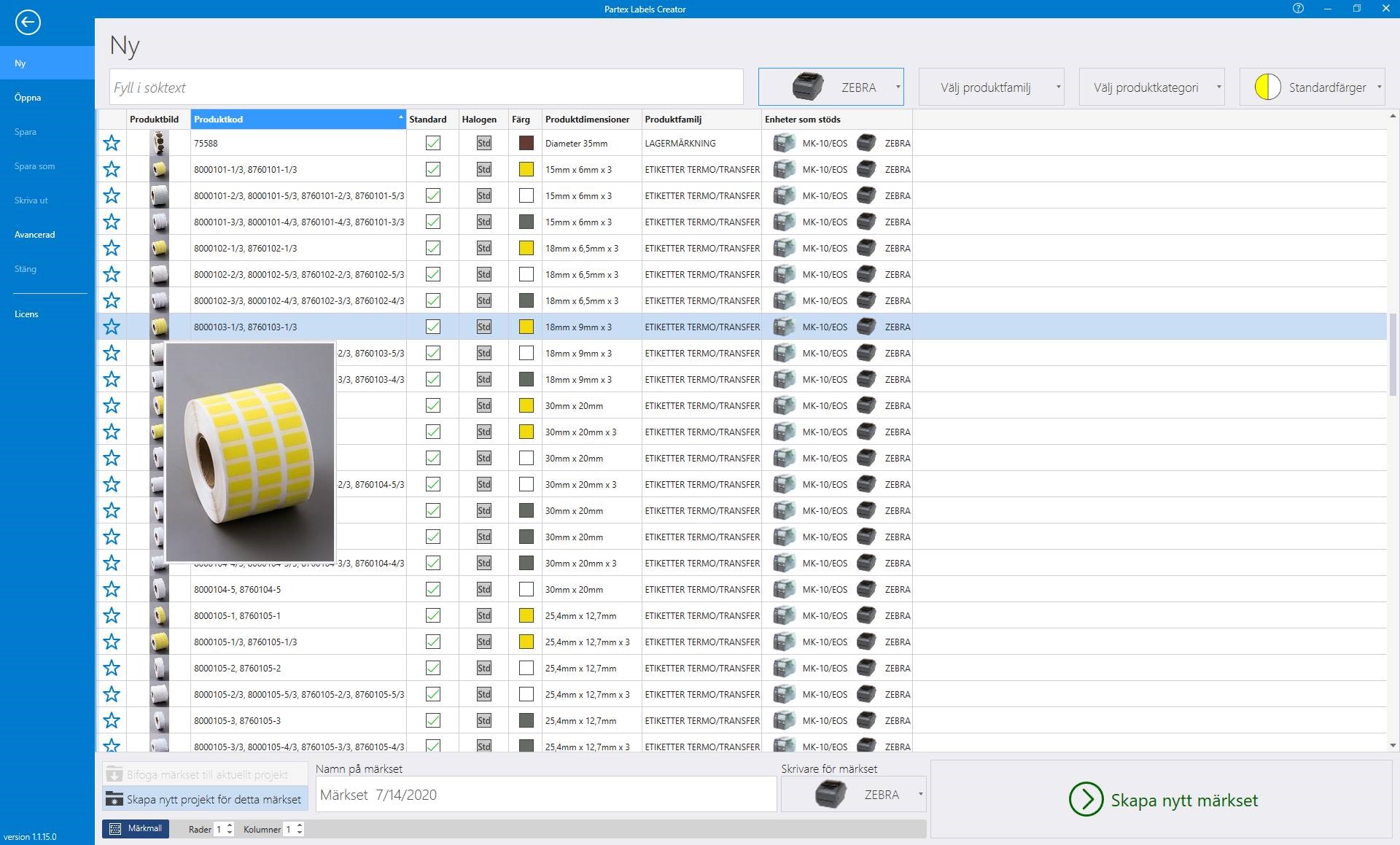This screenshot has height=845, width=1400.
Task: Click product thumbnail of 8000105-1/3 row
Action: click(159, 642)
